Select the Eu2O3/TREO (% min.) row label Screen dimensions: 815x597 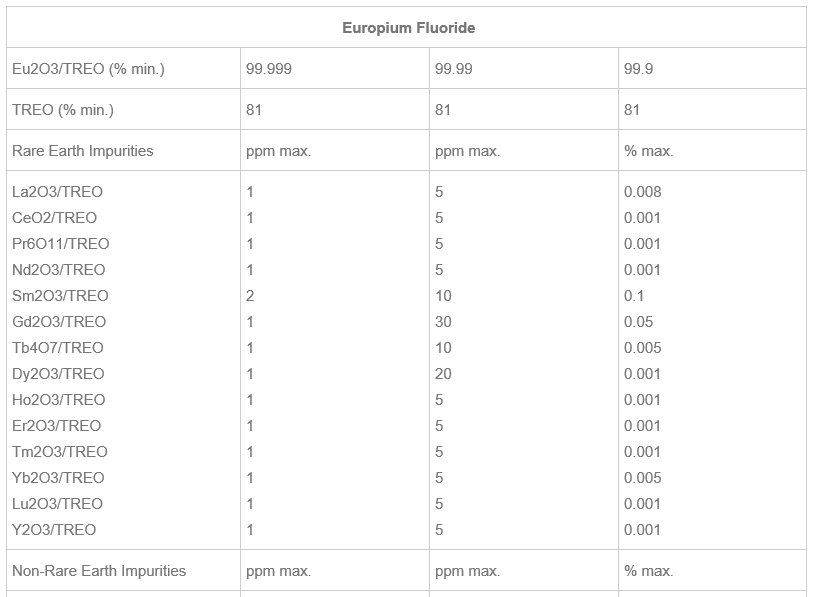88,69
